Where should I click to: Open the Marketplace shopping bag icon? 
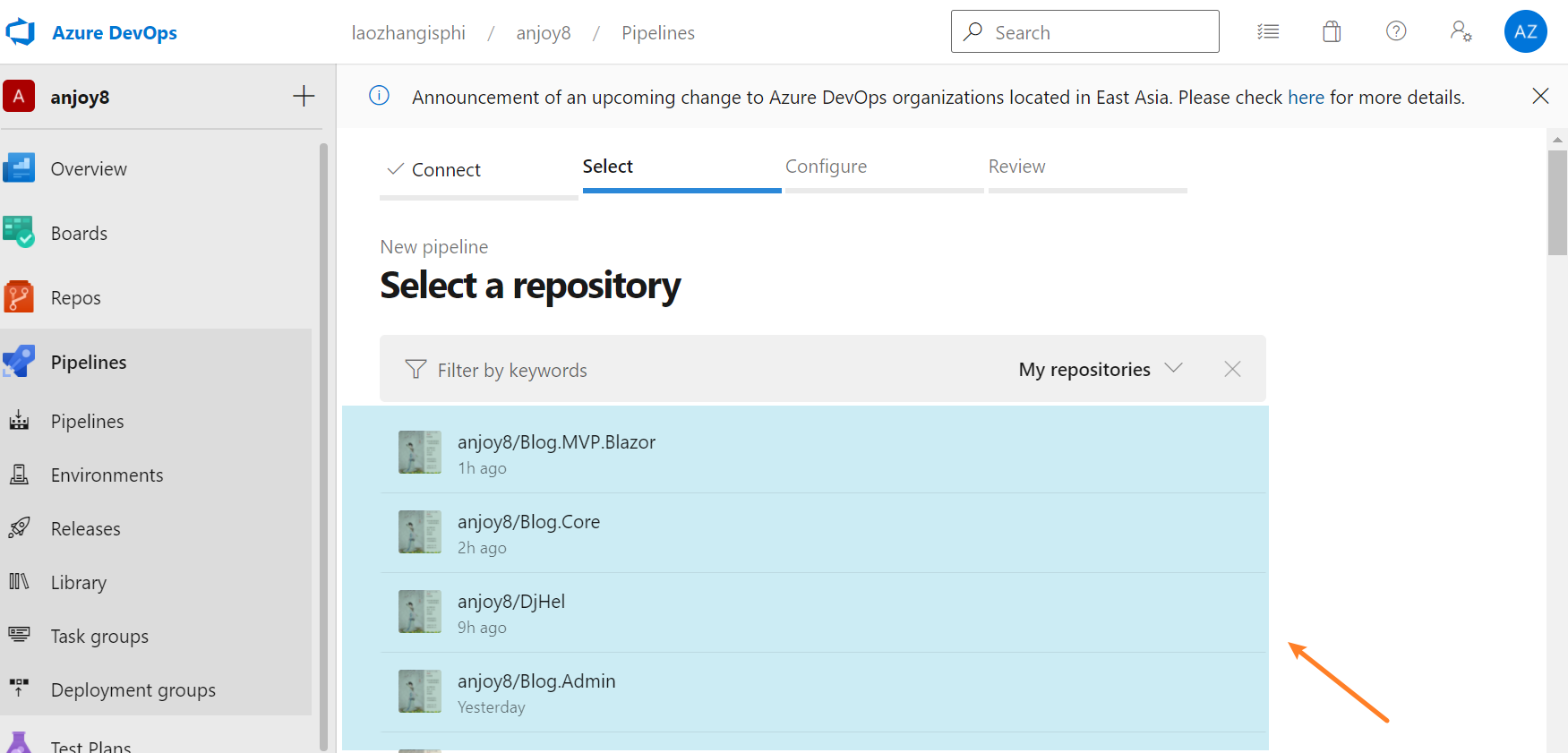click(x=1332, y=31)
